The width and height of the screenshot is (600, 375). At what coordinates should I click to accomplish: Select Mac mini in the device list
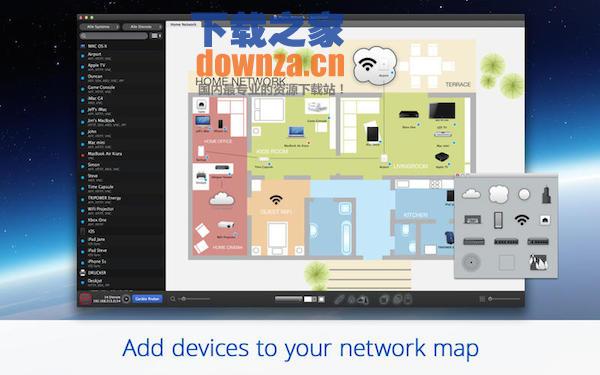point(121,144)
